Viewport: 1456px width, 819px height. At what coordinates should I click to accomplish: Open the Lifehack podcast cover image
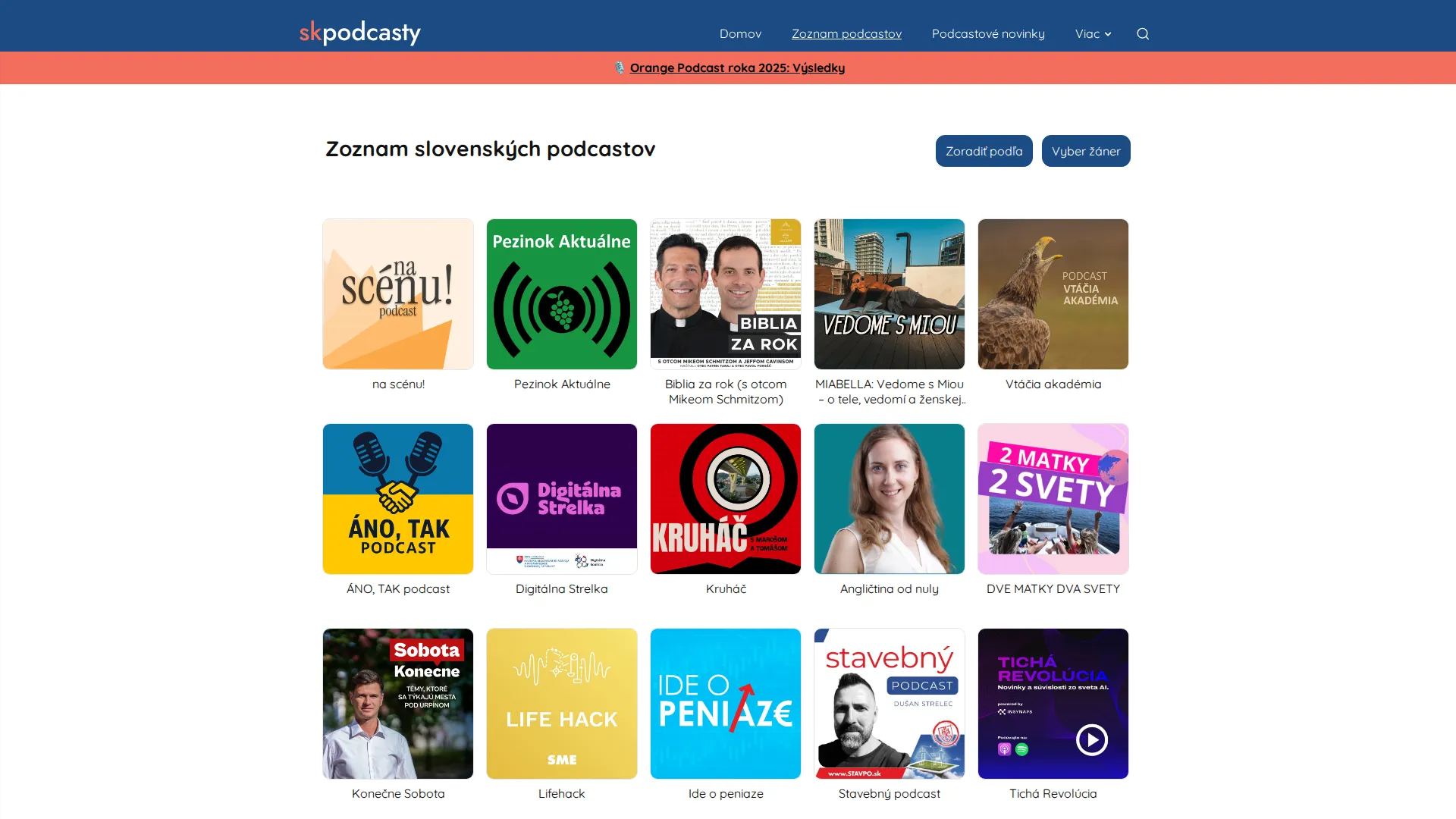562,704
